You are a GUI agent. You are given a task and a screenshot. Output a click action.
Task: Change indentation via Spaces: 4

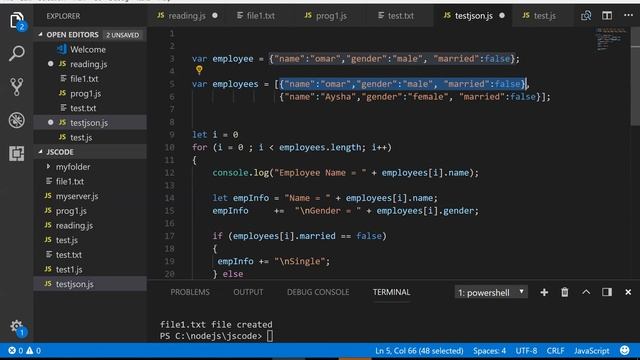[489, 351]
